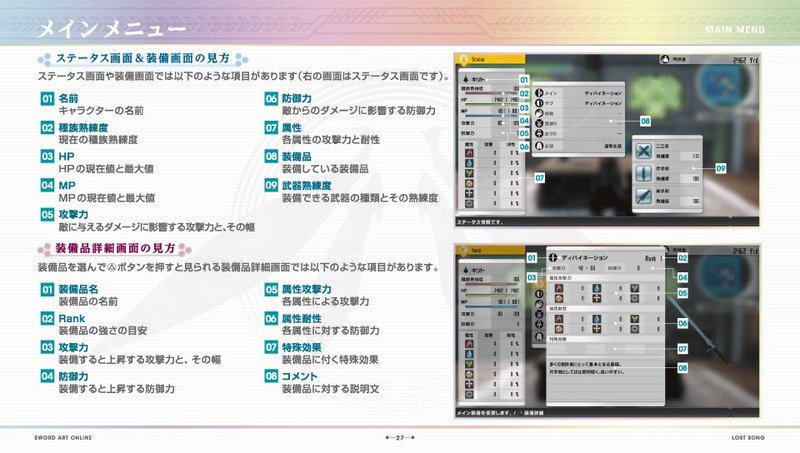
Task: Click the item description comment in detail panel
Action: point(587,368)
